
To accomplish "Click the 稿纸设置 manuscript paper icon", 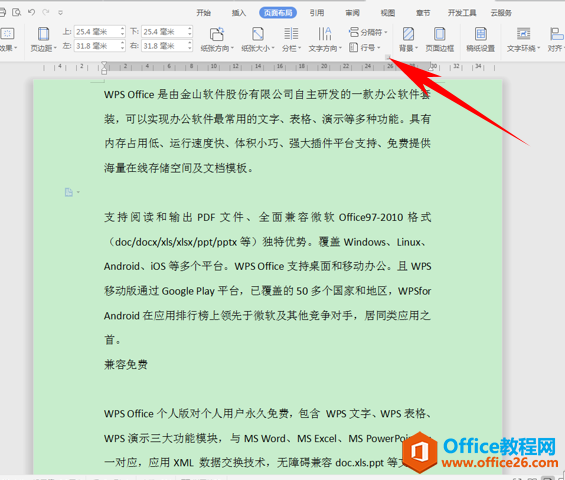I will click(481, 34).
